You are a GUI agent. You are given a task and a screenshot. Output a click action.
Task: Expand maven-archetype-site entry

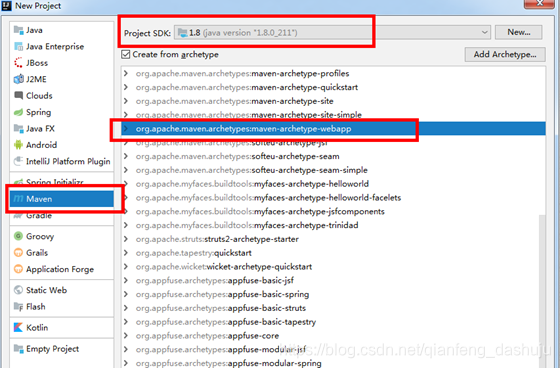126,101
